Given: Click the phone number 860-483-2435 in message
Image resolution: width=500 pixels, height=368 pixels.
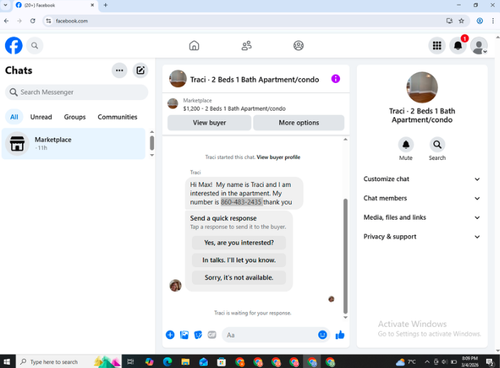Looking at the screenshot, I should point(241,202).
